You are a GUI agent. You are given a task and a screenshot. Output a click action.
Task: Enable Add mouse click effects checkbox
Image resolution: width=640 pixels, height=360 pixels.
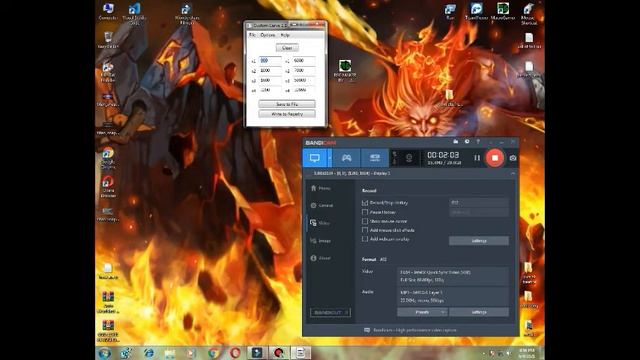pyautogui.click(x=365, y=230)
